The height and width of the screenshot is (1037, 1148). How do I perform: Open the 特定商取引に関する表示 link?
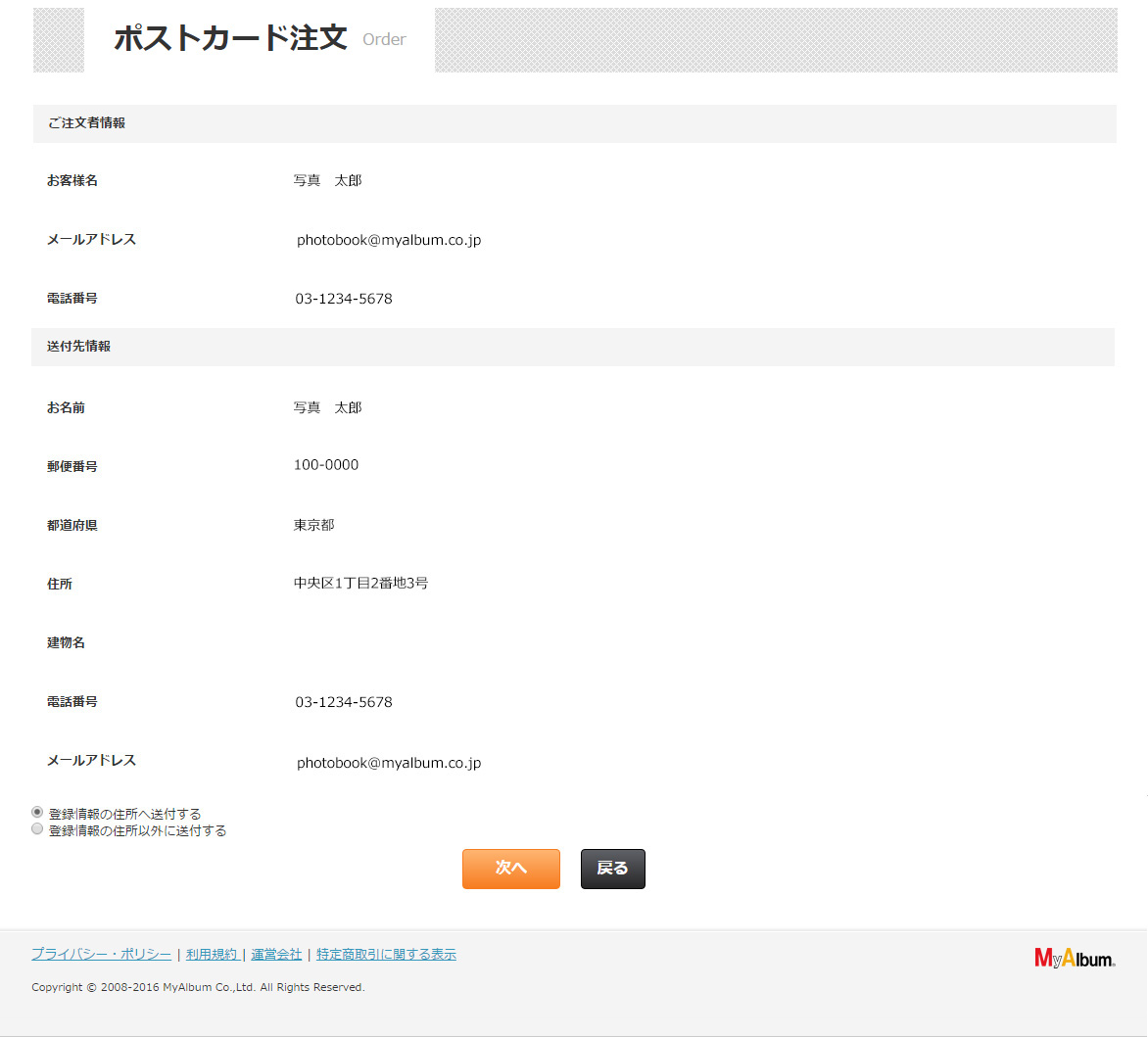[386, 955]
